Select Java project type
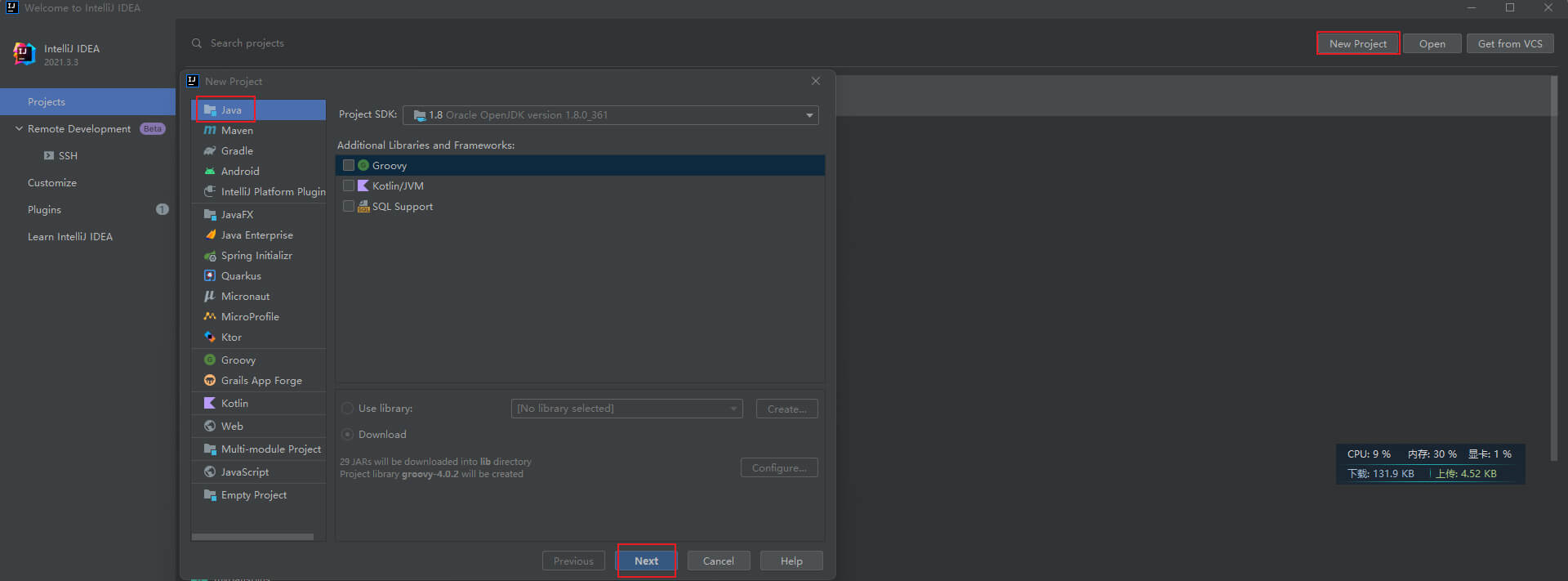Viewport: 1568px width, 581px height. [258, 110]
